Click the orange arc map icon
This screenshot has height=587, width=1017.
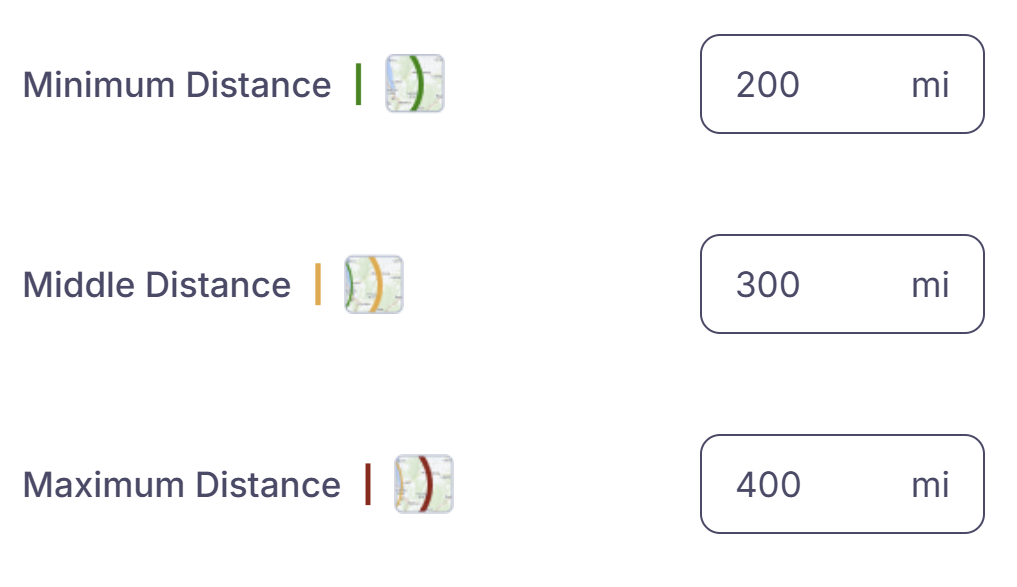(374, 284)
